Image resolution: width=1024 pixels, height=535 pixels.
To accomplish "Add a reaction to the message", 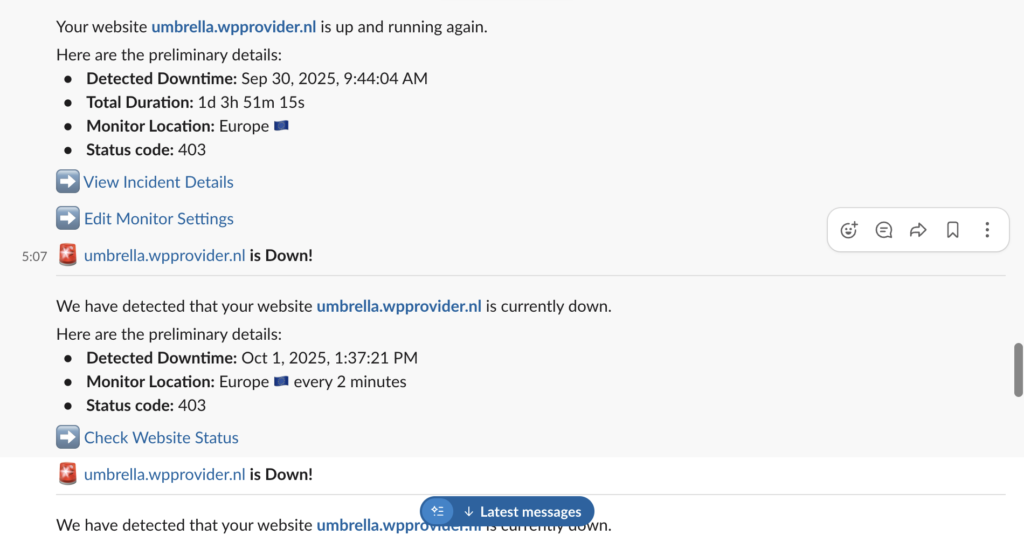I will tap(849, 230).
